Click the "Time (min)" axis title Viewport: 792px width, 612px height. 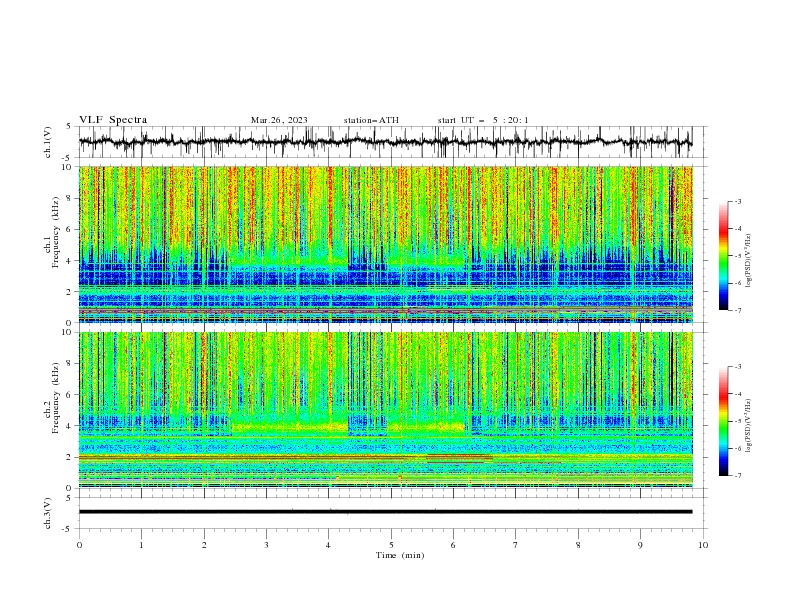tap(400, 555)
